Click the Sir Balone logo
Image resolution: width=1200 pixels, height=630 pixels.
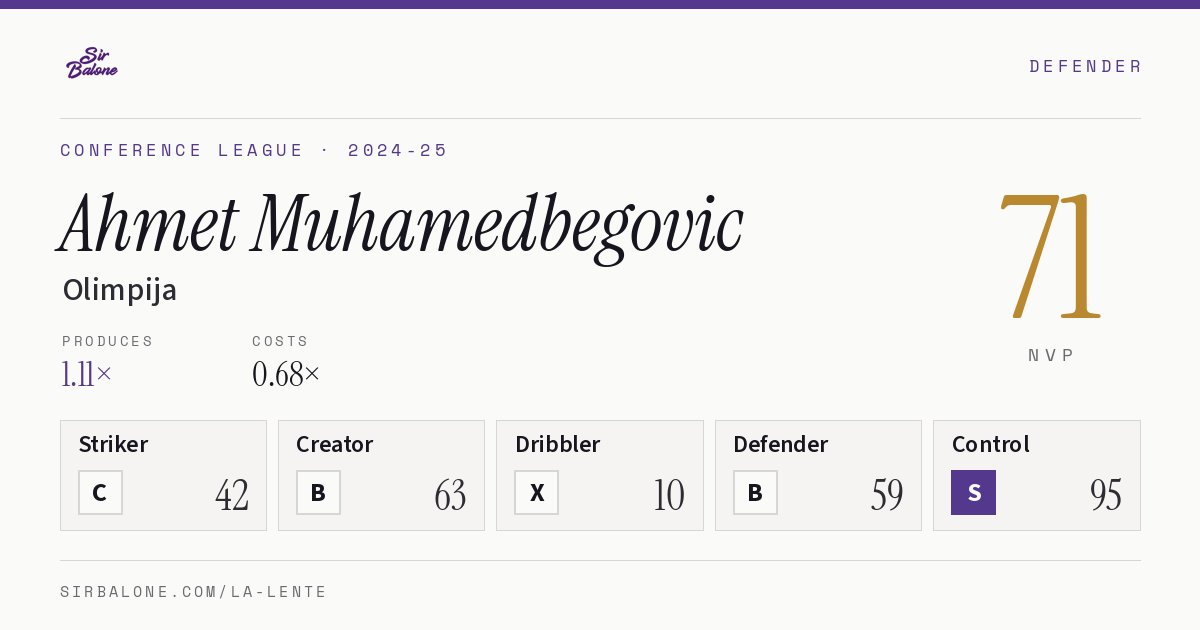click(x=92, y=63)
